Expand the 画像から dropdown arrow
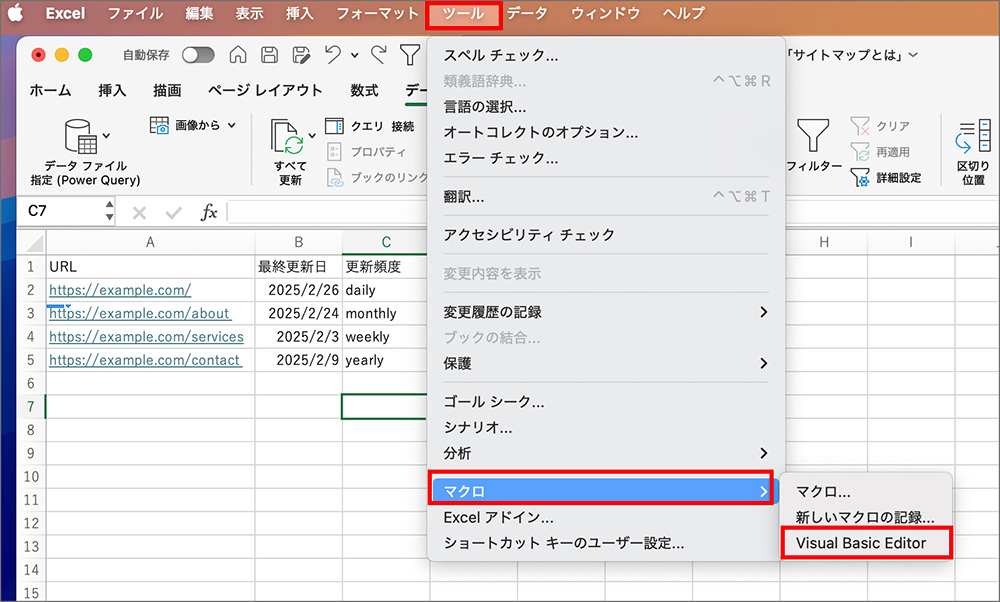The height and width of the screenshot is (602, 1000). coord(232,125)
